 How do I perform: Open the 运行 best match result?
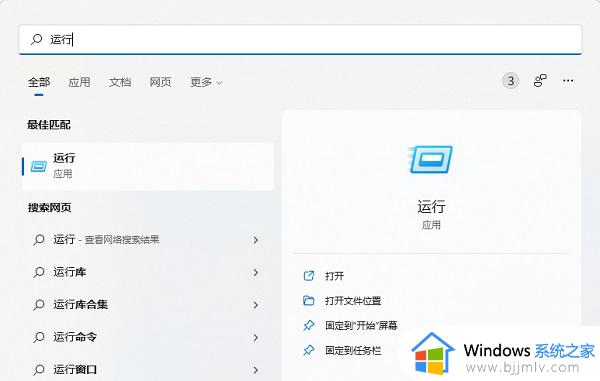click(148, 166)
